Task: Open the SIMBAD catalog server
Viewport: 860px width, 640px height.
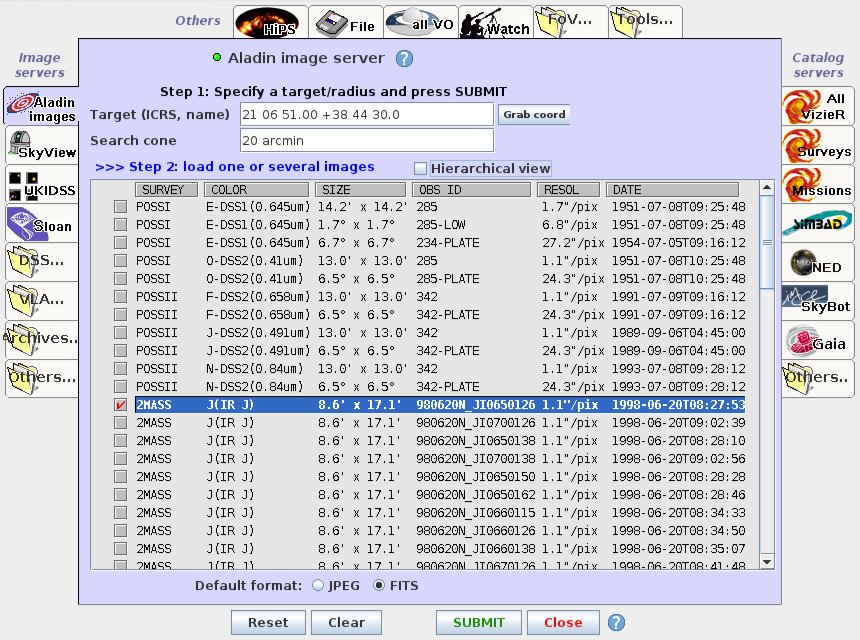Action: (x=818, y=224)
